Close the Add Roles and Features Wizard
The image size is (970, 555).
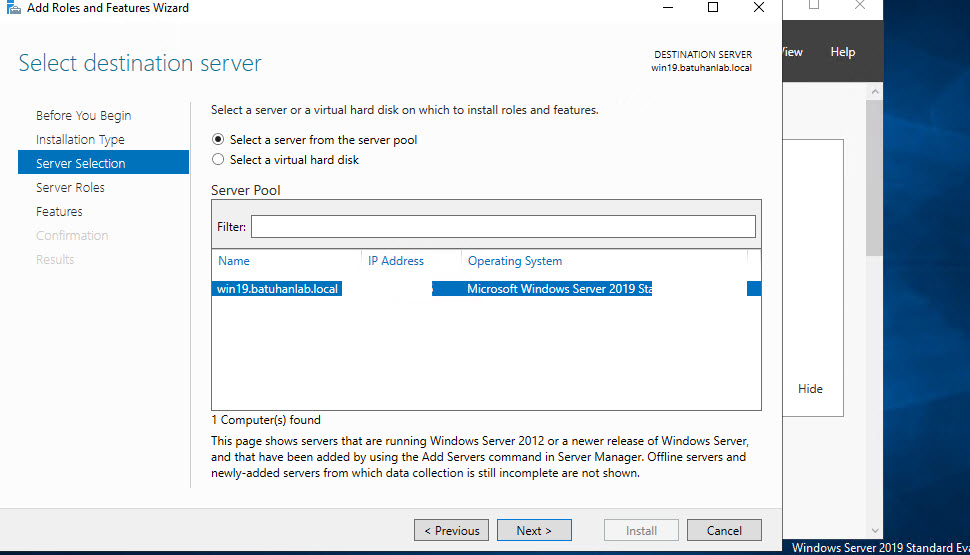(759, 8)
